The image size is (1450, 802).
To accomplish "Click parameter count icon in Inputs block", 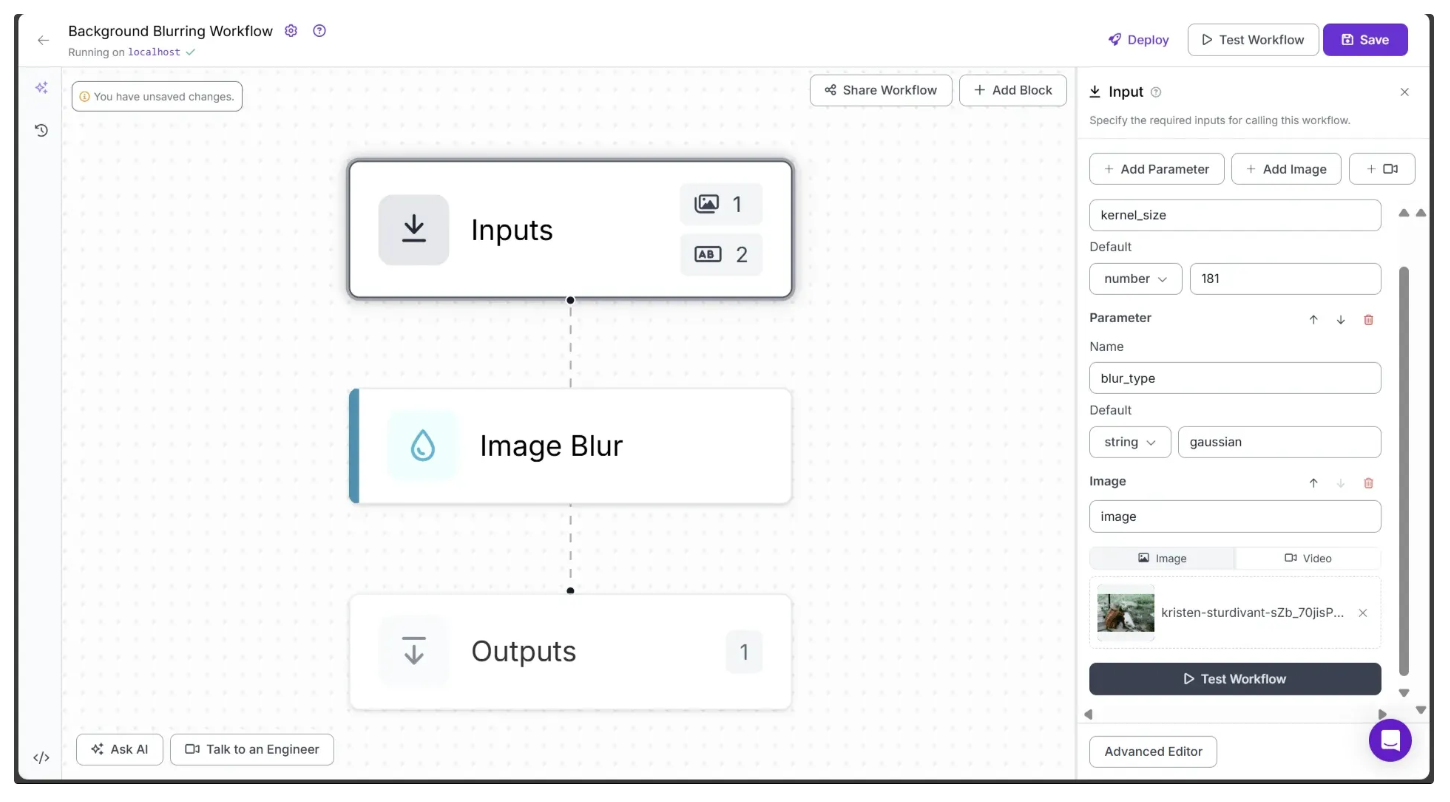I will (708, 254).
